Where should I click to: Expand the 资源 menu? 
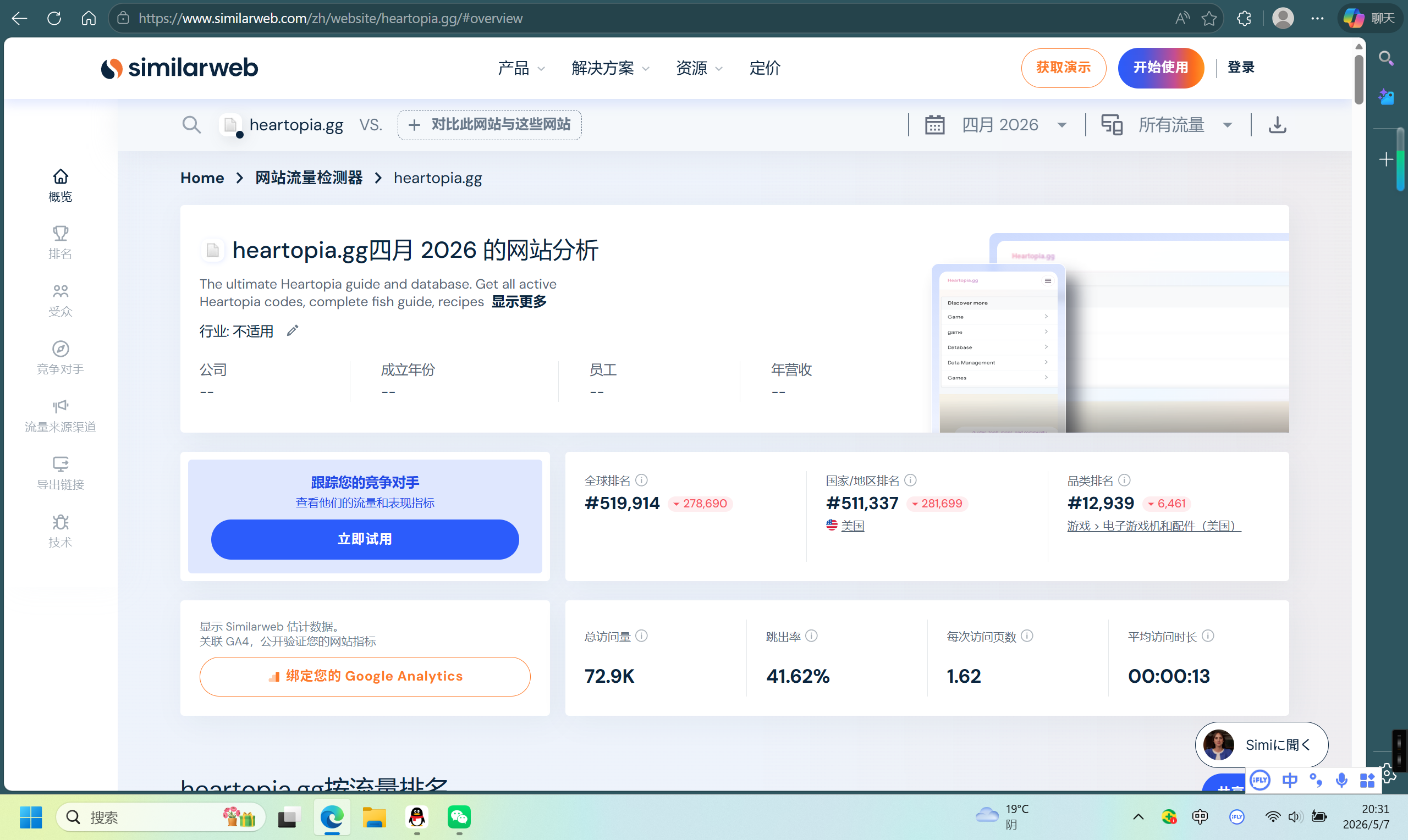[x=699, y=68]
